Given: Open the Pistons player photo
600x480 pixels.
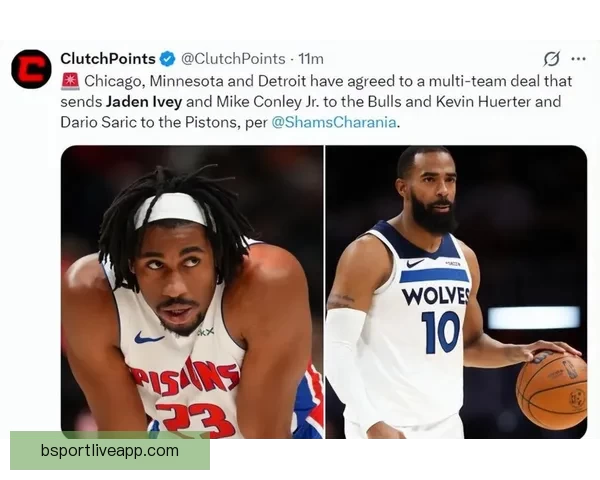Looking at the screenshot, I should coord(192,292).
